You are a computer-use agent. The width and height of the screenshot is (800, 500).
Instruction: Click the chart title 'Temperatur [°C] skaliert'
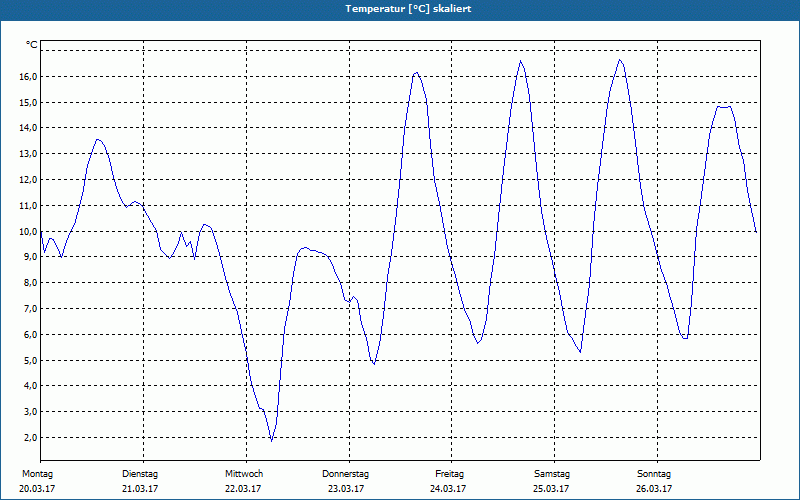click(408, 9)
